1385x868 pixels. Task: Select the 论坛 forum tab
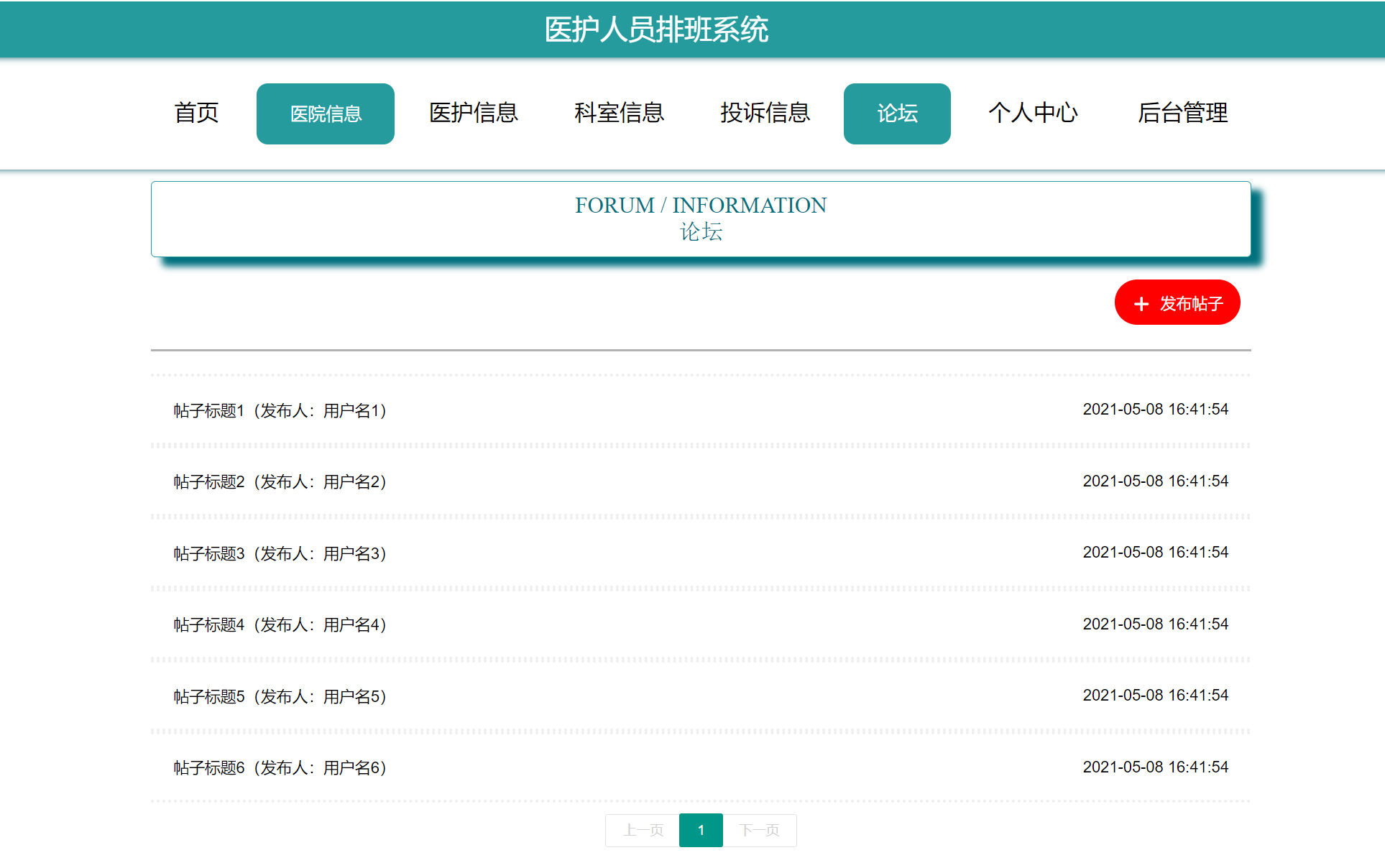point(896,114)
